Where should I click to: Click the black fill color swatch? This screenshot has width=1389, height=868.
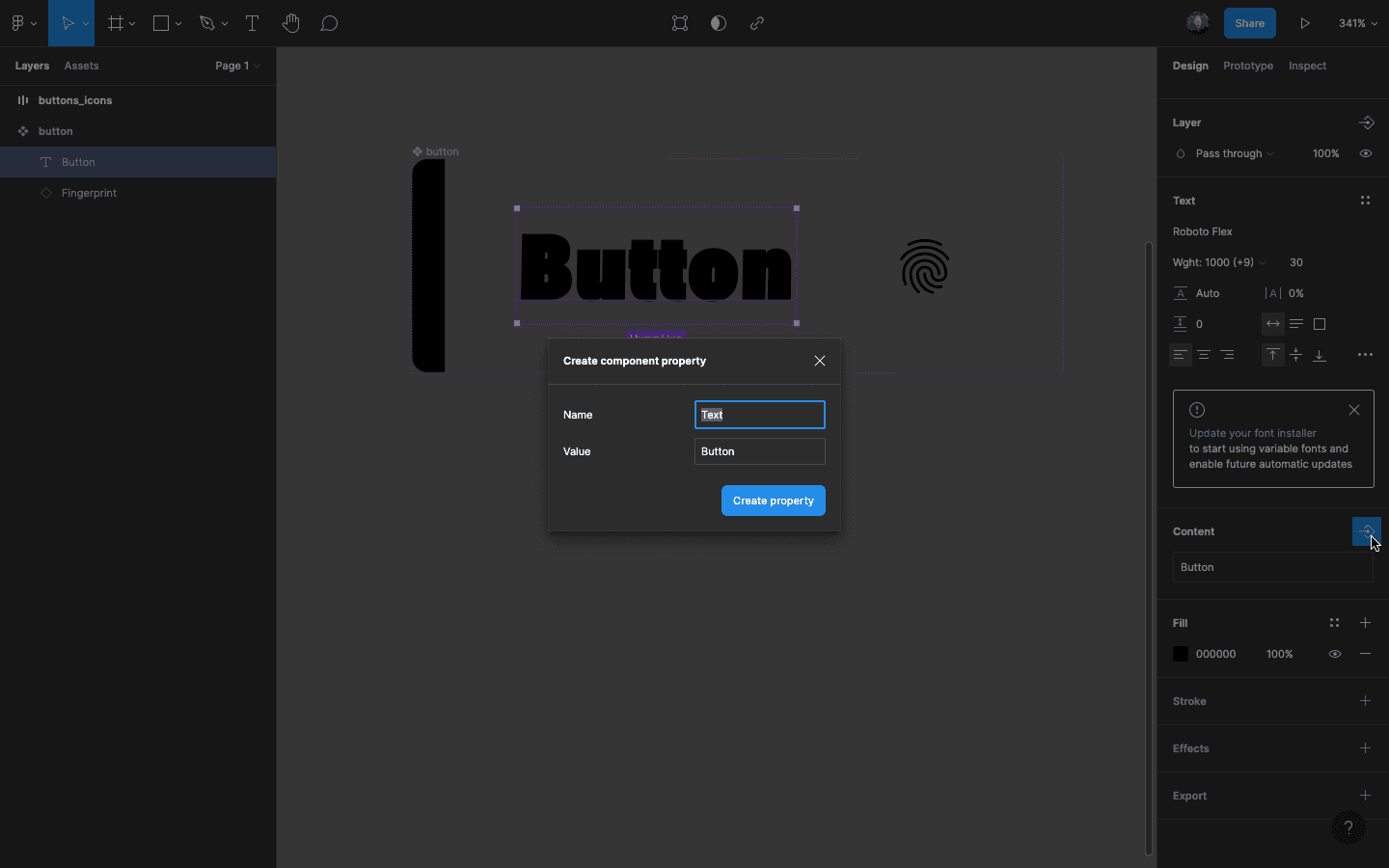[x=1181, y=654]
